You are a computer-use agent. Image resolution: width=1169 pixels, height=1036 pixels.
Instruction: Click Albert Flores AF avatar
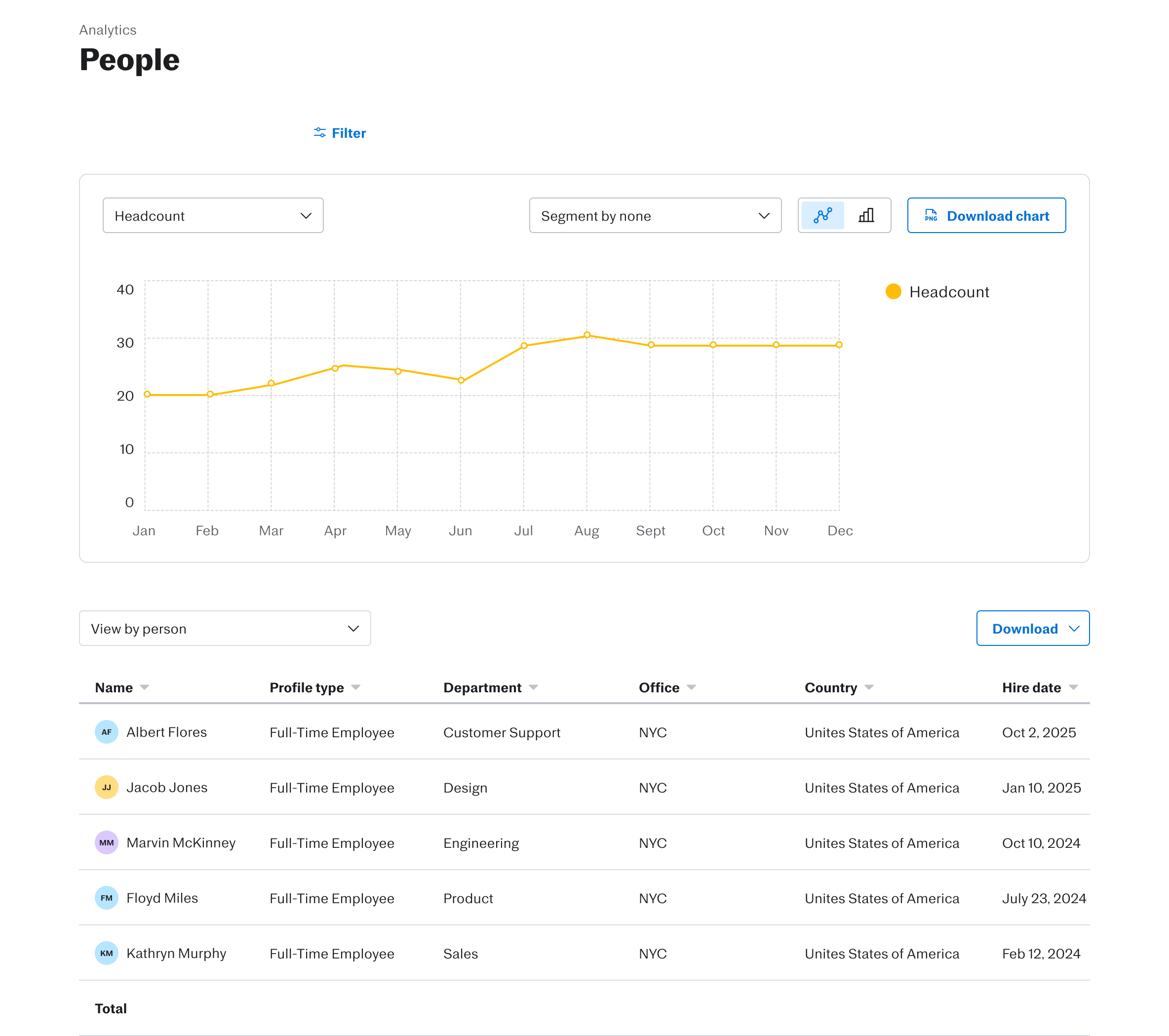[x=106, y=732]
